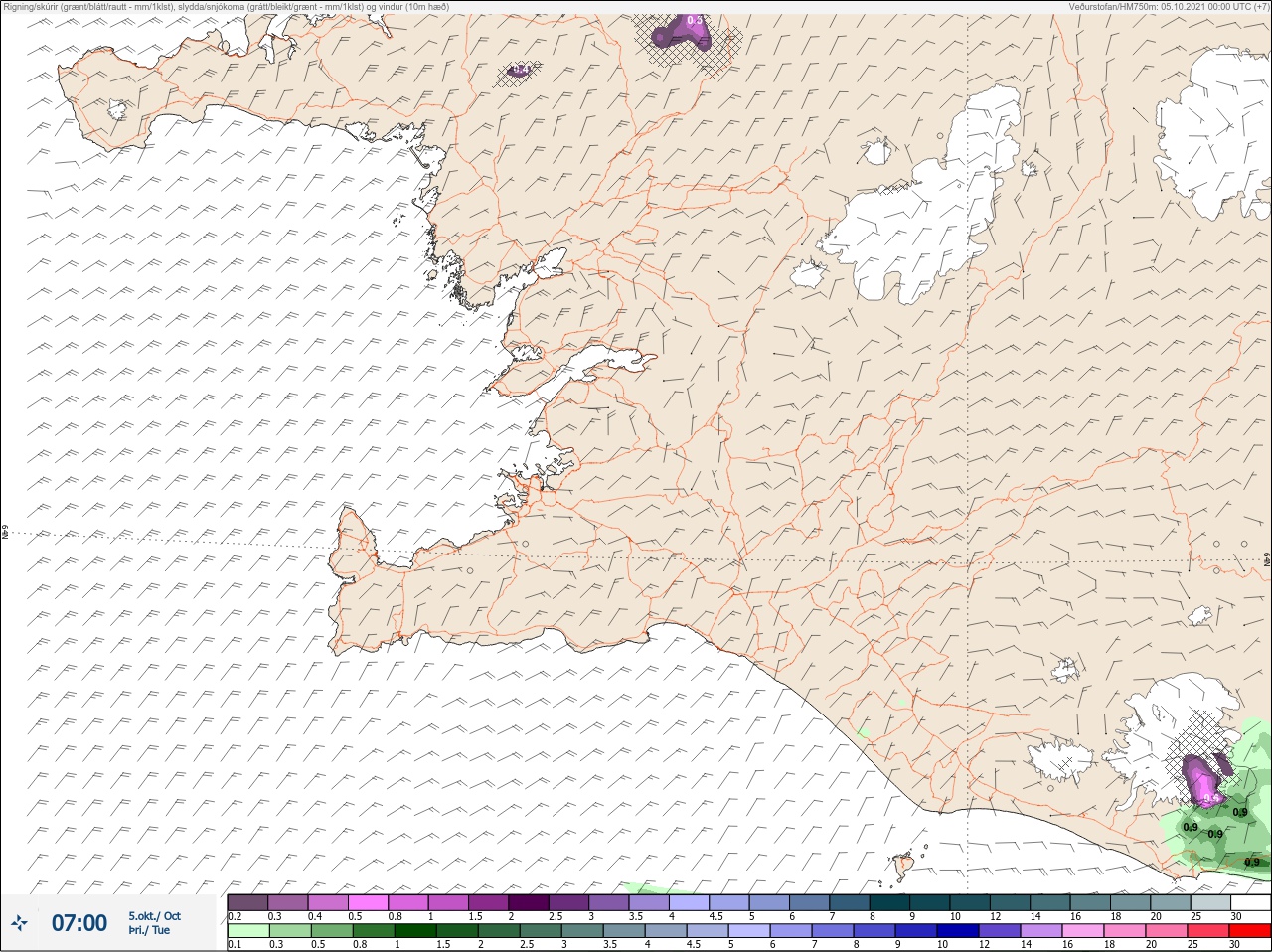Click the 64N latitude label on left edge
The width and height of the screenshot is (1272, 952).
tap(5, 533)
